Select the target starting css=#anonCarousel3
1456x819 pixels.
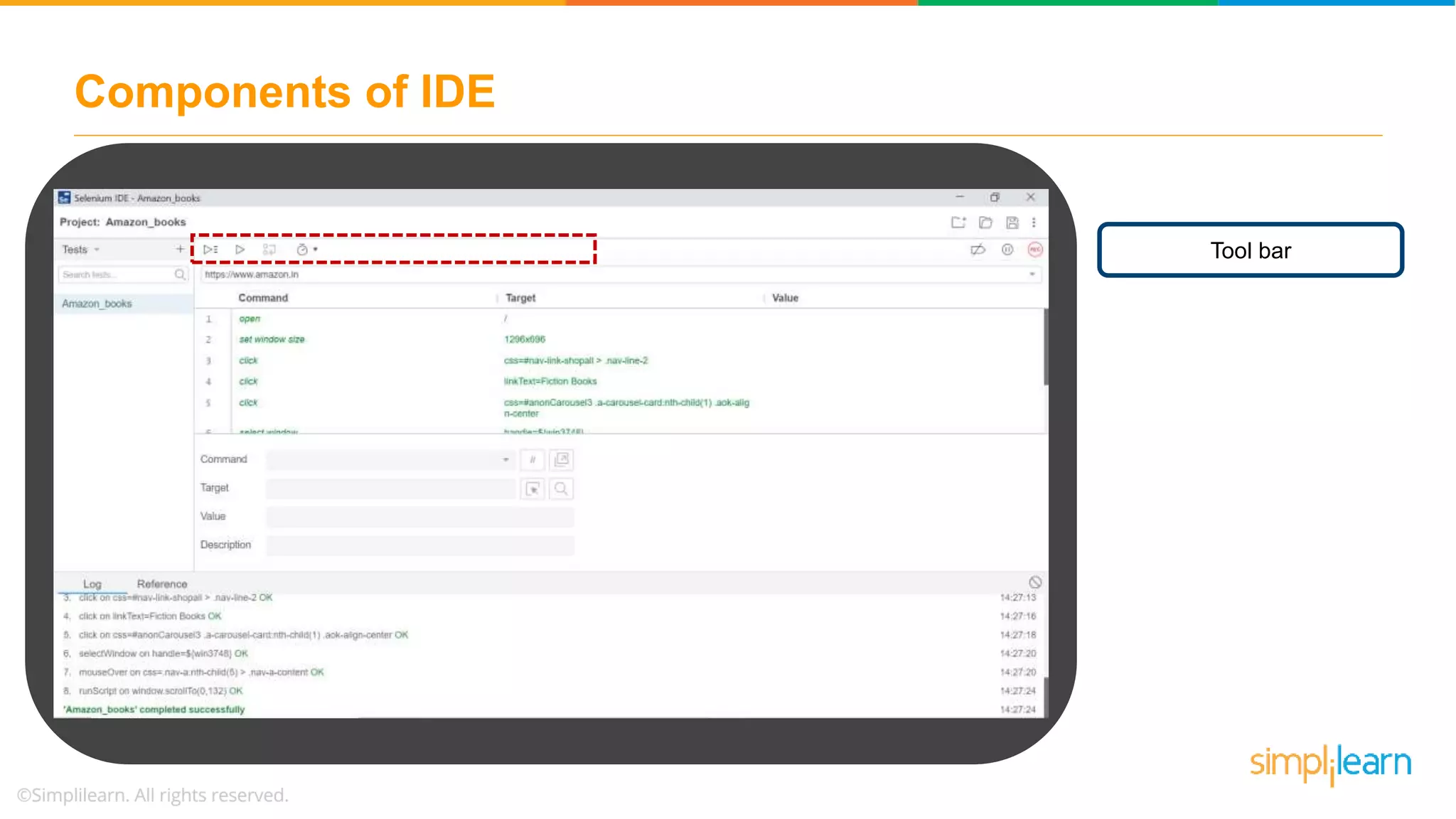626,407
